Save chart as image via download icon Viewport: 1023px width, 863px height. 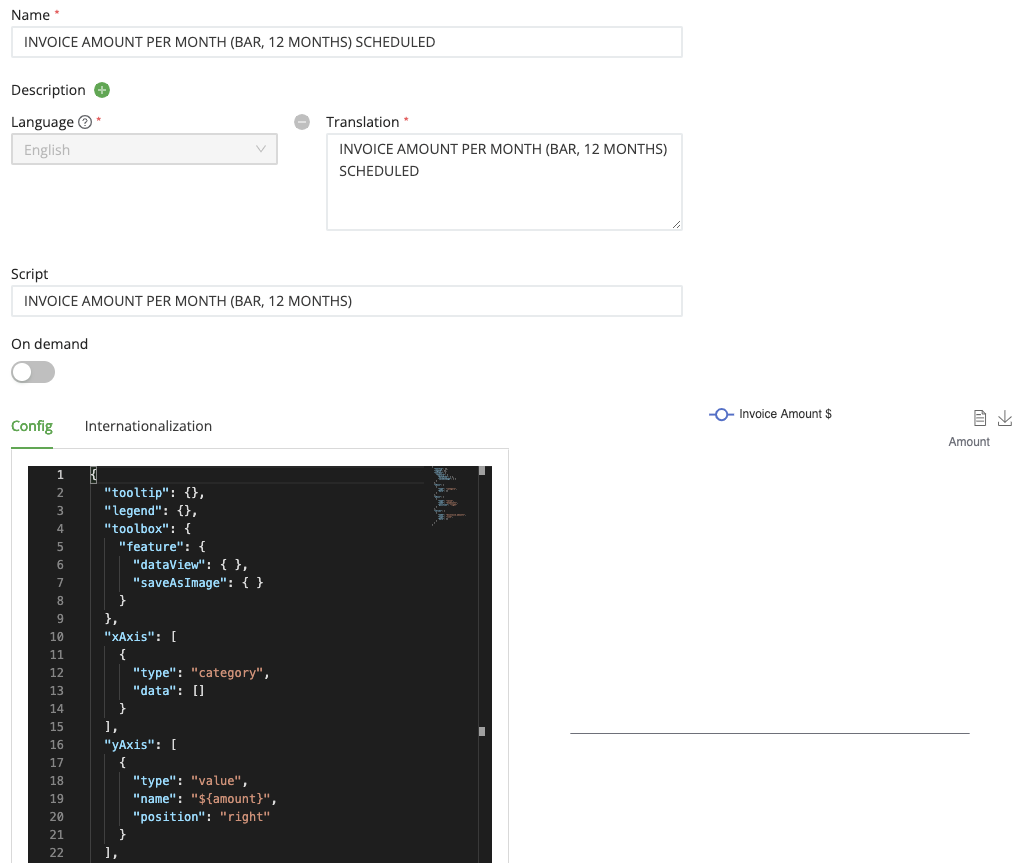(x=1006, y=418)
